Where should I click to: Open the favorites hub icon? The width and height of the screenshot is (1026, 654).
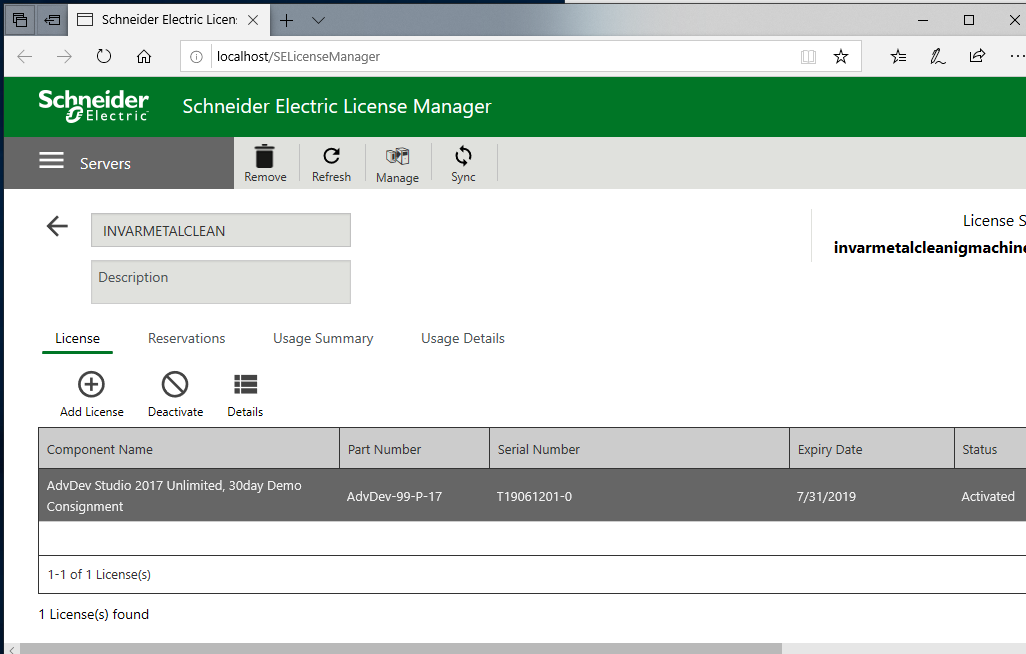tap(898, 57)
